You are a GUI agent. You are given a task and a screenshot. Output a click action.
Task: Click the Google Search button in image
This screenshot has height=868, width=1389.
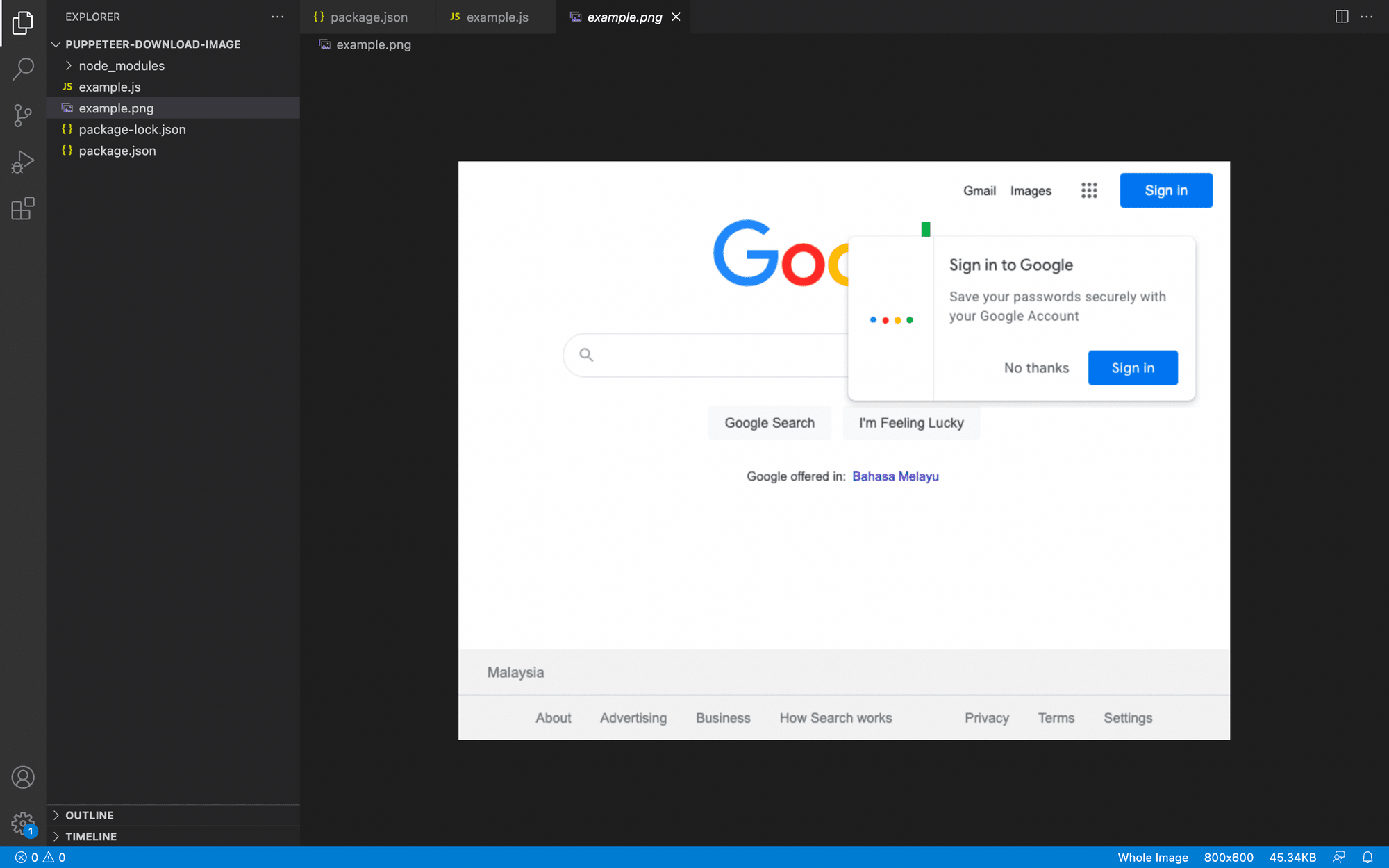[770, 423]
